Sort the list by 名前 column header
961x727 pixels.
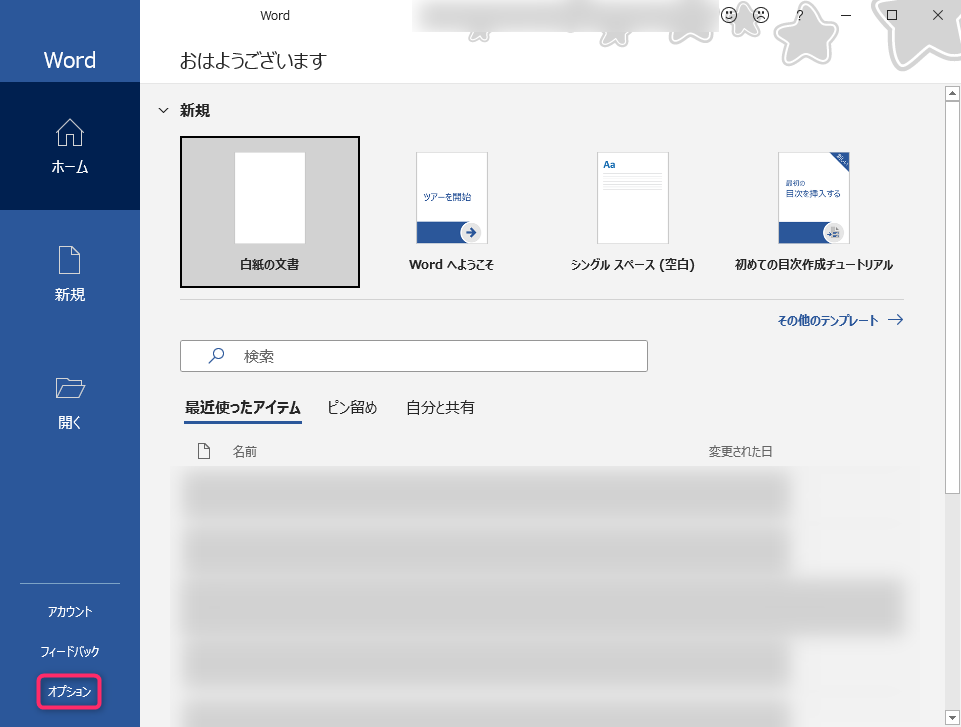[x=245, y=452]
